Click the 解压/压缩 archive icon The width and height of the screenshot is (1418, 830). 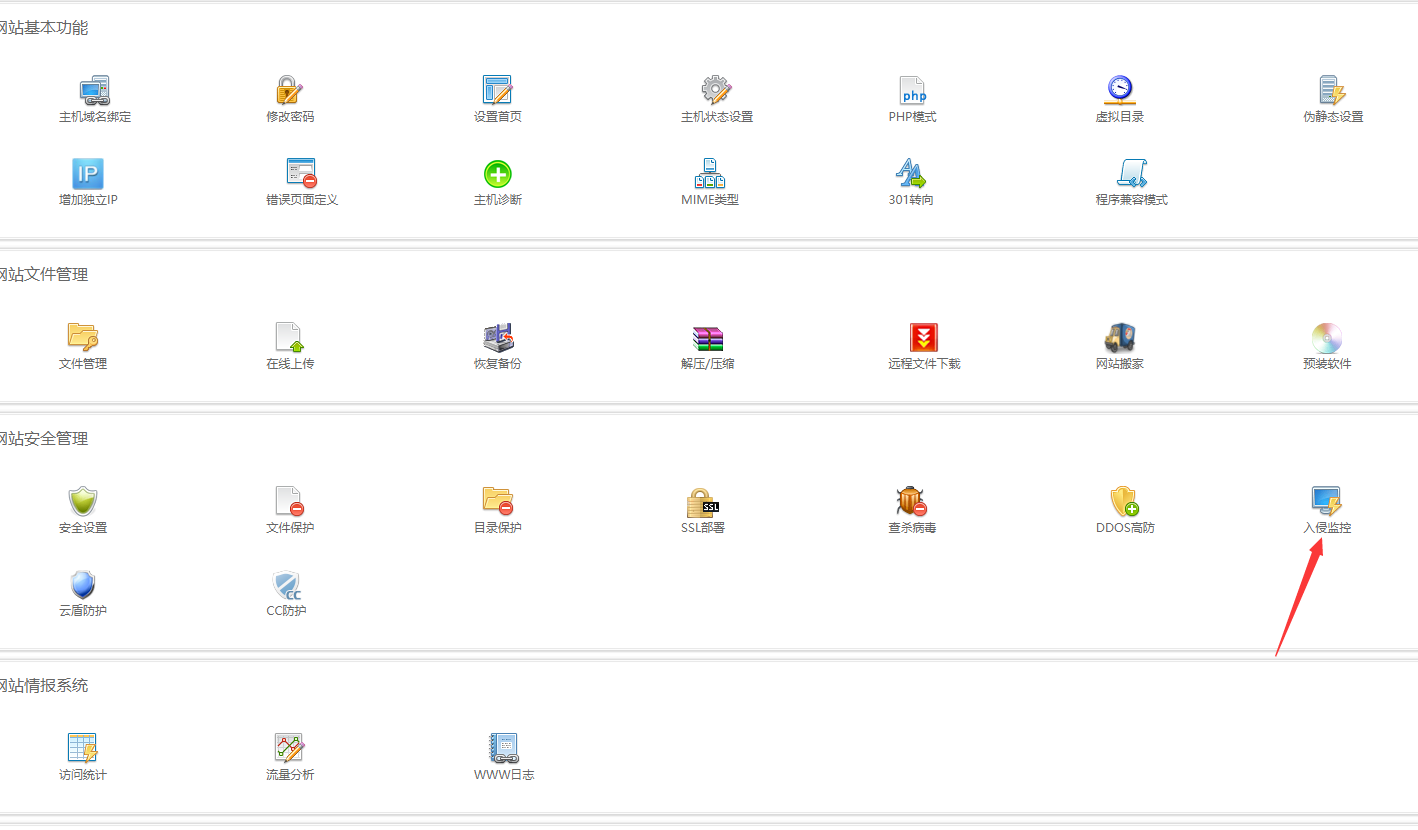pos(707,338)
